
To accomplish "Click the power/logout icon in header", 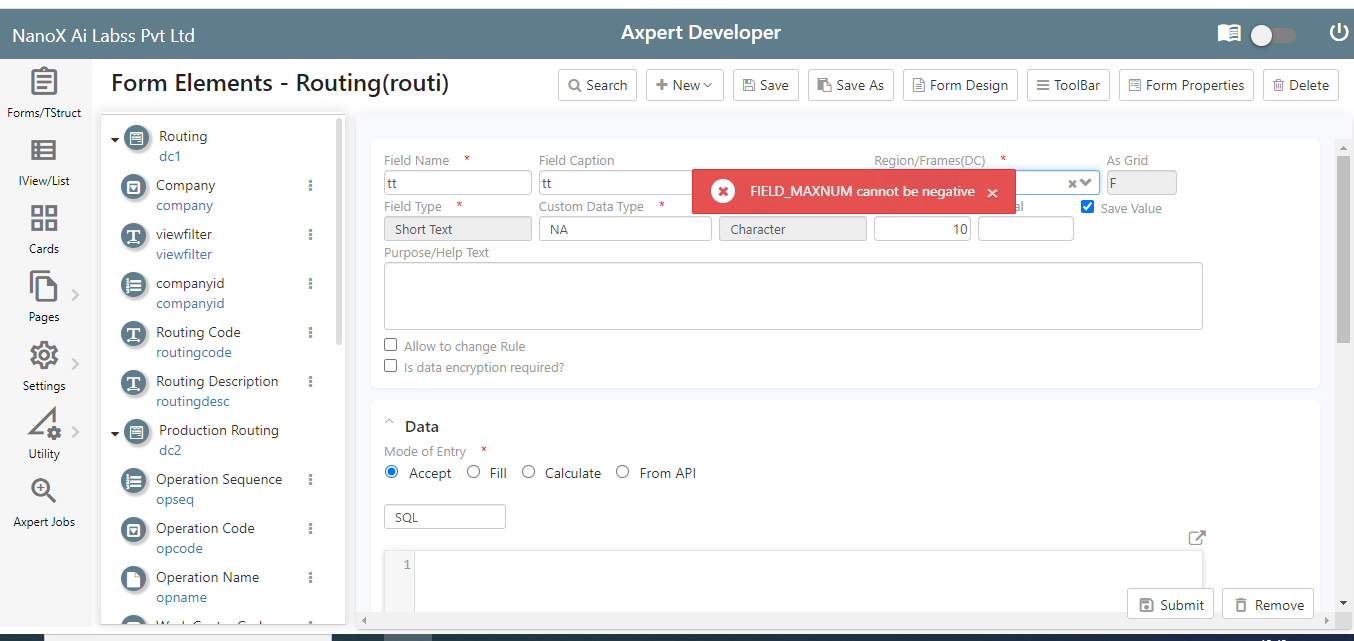I will click(x=1338, y=33).
